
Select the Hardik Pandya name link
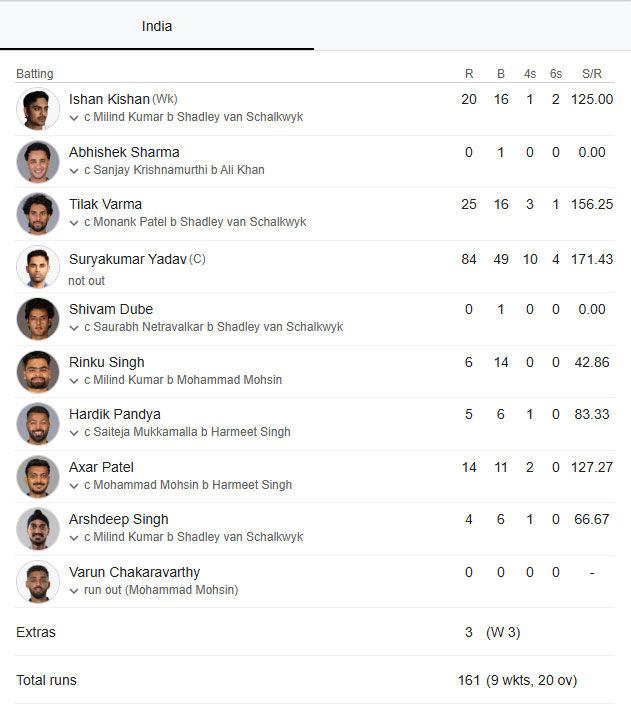tap(115, 414)
